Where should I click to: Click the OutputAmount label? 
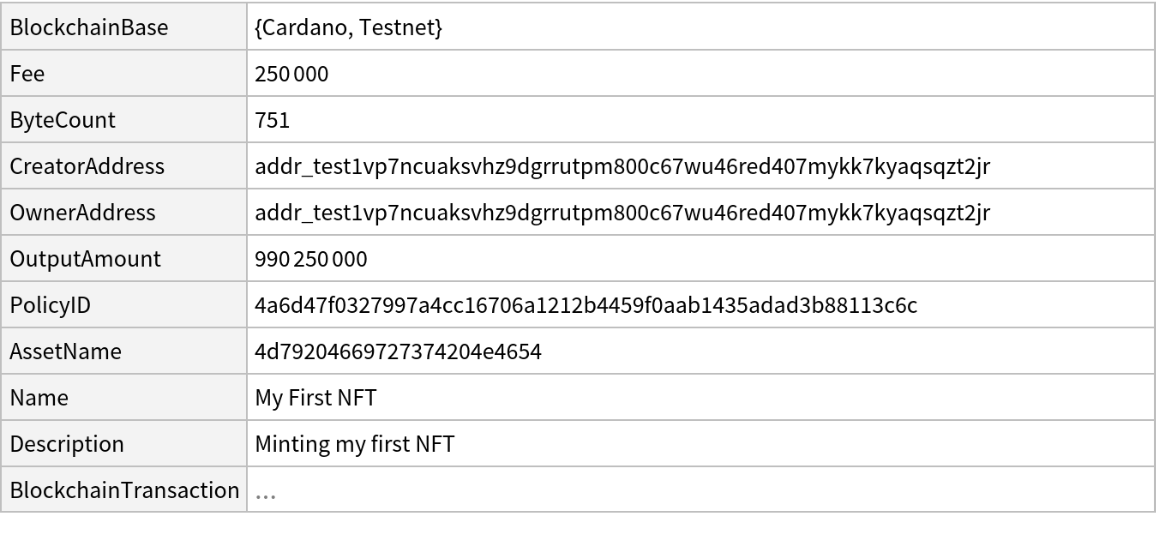click(x=87, y=259)
